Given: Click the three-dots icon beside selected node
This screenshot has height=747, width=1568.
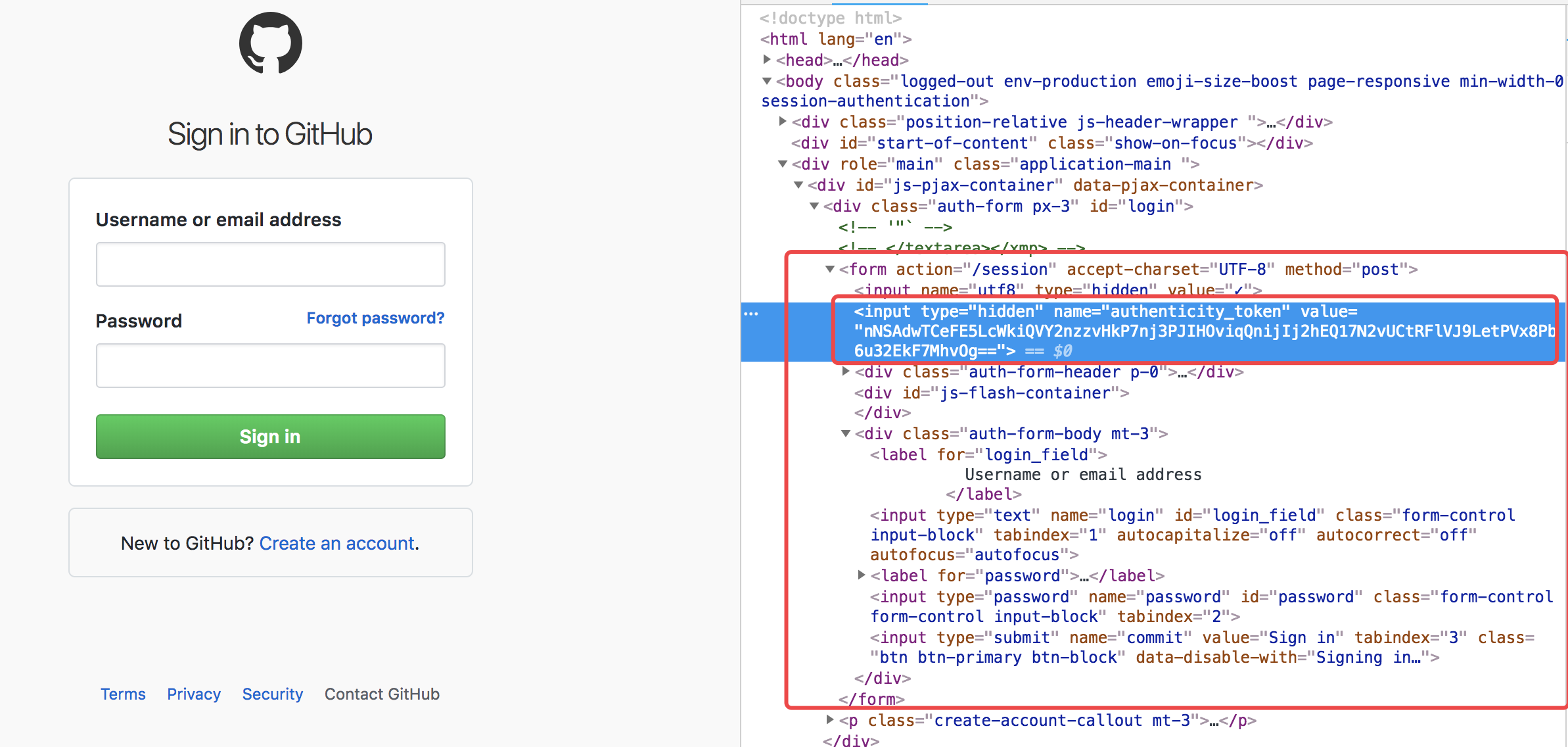Looking at the screenshot, I should (x=751, y=314).
